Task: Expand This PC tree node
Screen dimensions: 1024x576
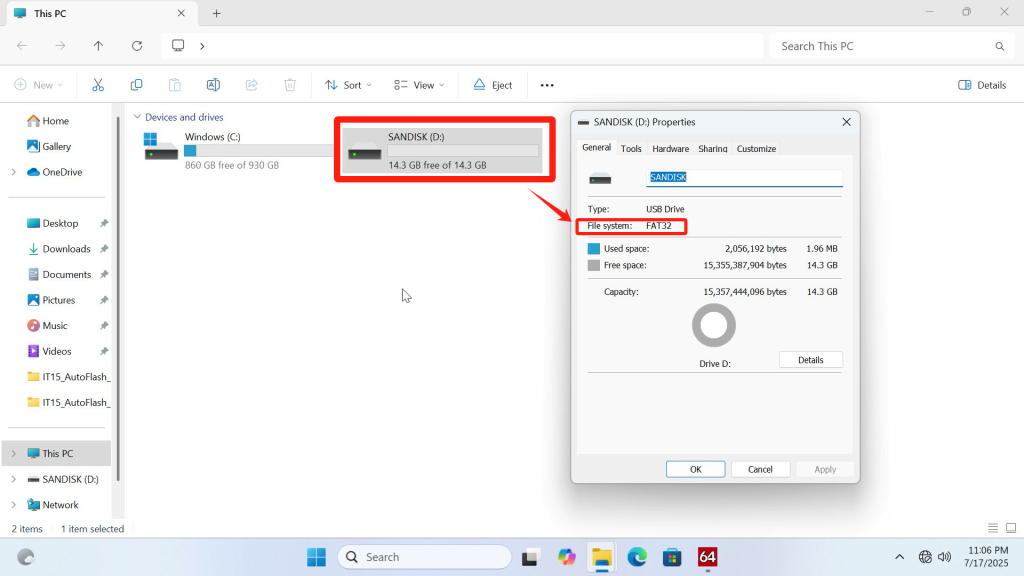Action: pos(14,453)
